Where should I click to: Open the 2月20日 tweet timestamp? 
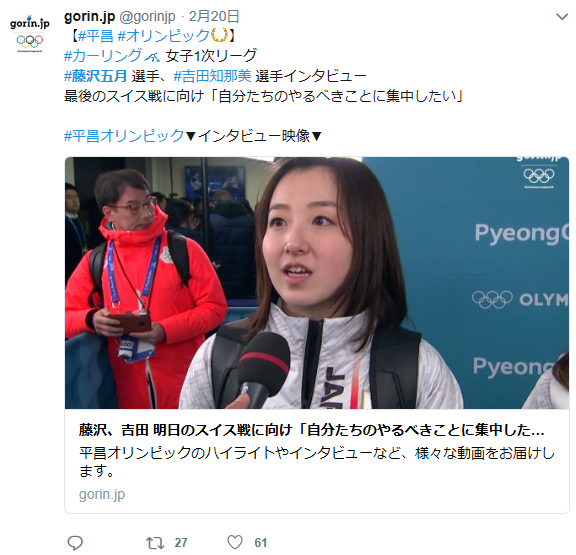point(214,17)
